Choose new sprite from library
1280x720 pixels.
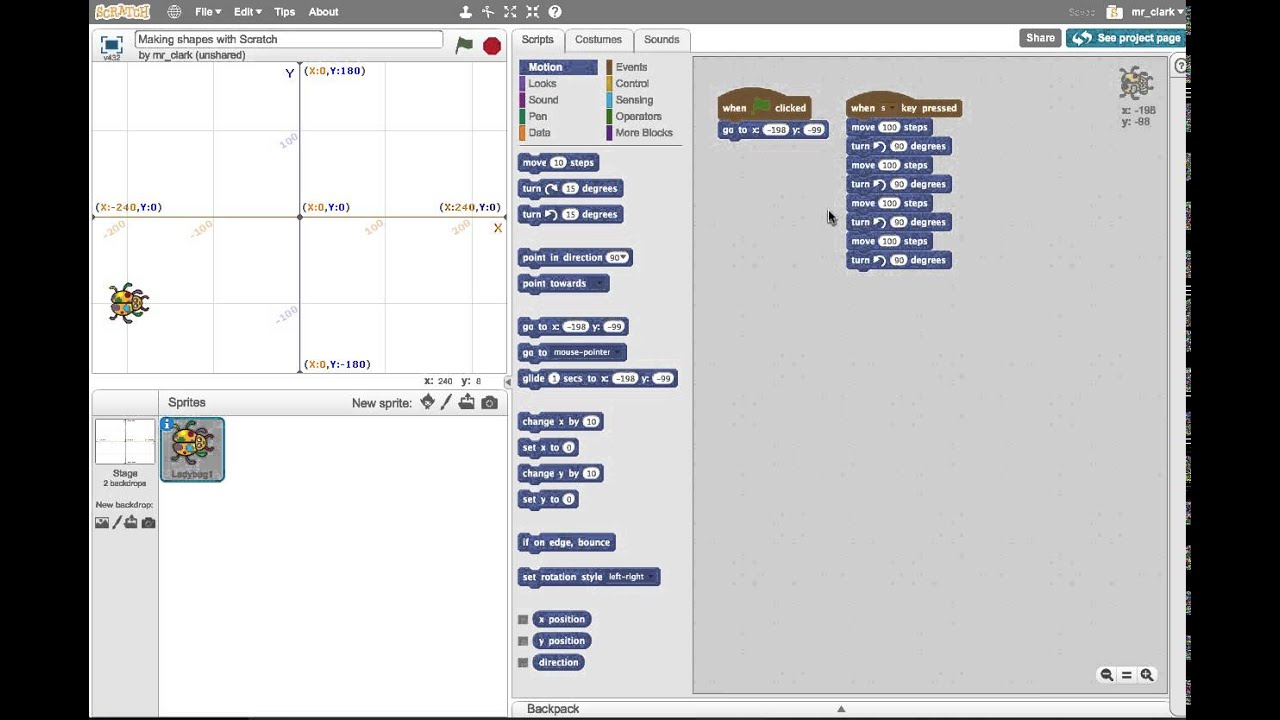427,402
